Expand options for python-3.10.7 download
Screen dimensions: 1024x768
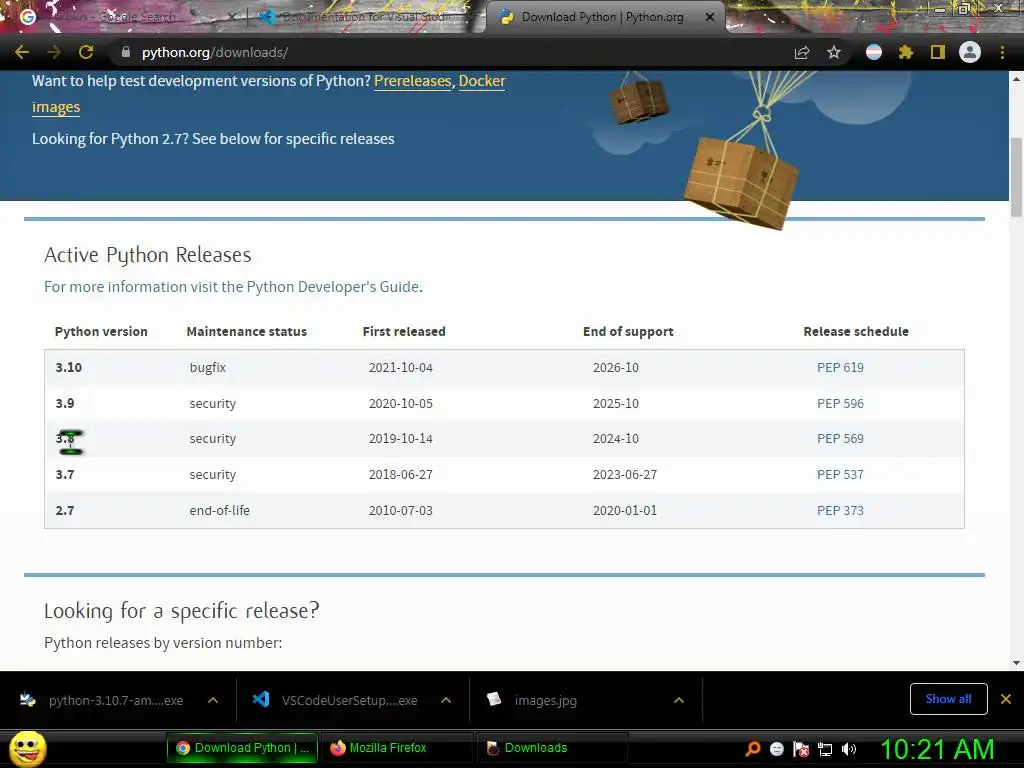[213, 700]
